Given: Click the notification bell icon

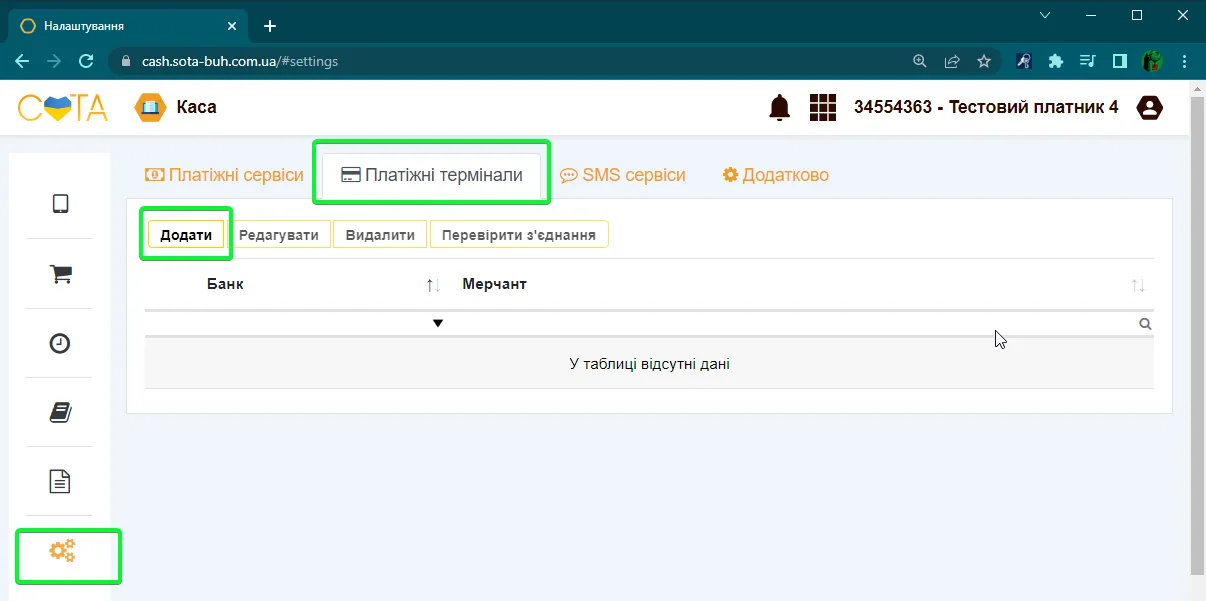Looking at the screenshot, I should click(x=779, y=107).
